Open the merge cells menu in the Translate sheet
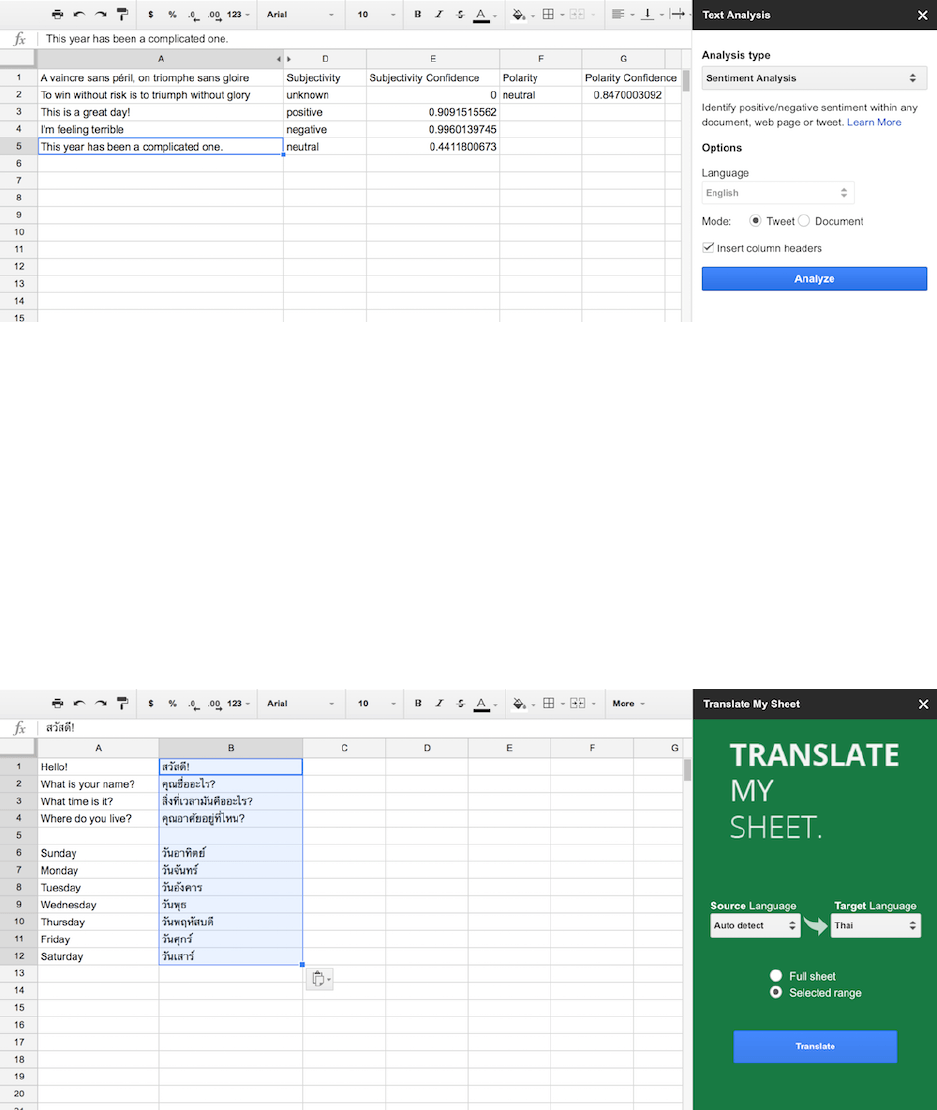The height and width of the screenshot is (1110, 937). click(x=582, y=703)
